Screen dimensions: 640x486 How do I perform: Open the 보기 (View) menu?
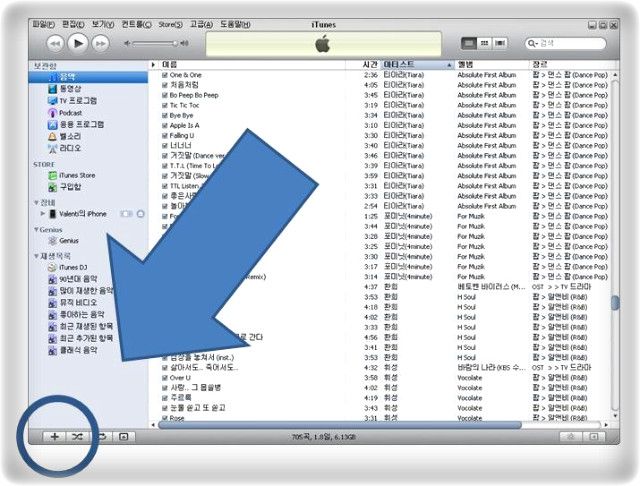coord(102,24)
